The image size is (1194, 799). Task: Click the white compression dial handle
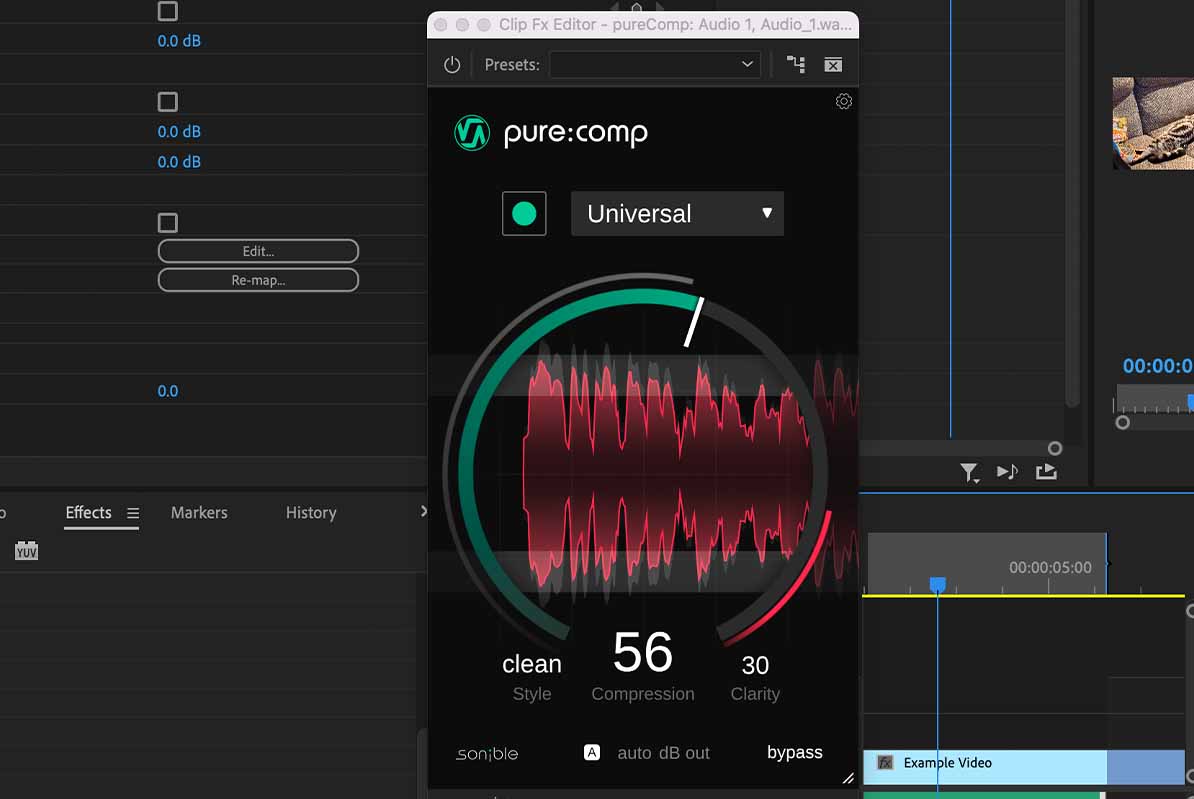click(694, 322)
